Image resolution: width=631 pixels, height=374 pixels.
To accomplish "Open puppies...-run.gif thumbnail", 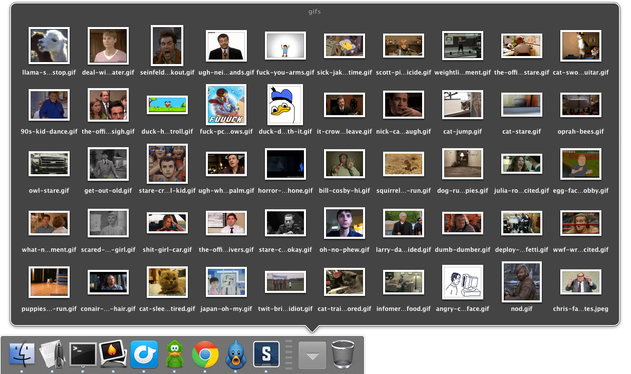I will (x=49, y=282).
